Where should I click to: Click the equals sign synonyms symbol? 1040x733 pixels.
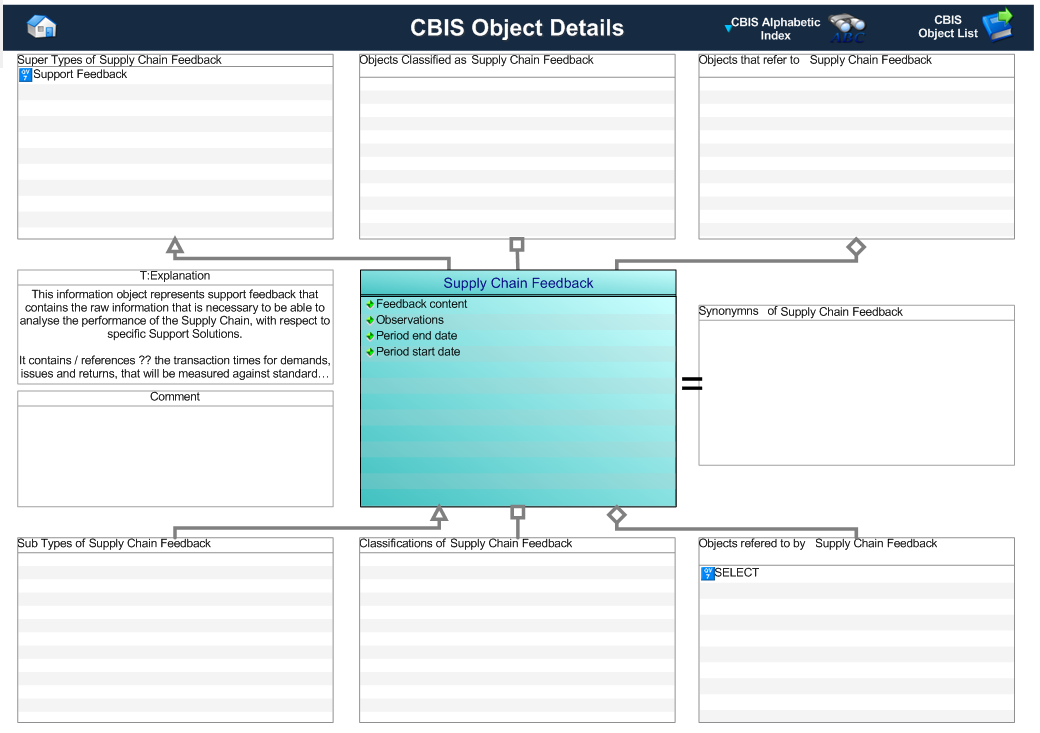tap(691, 384)
